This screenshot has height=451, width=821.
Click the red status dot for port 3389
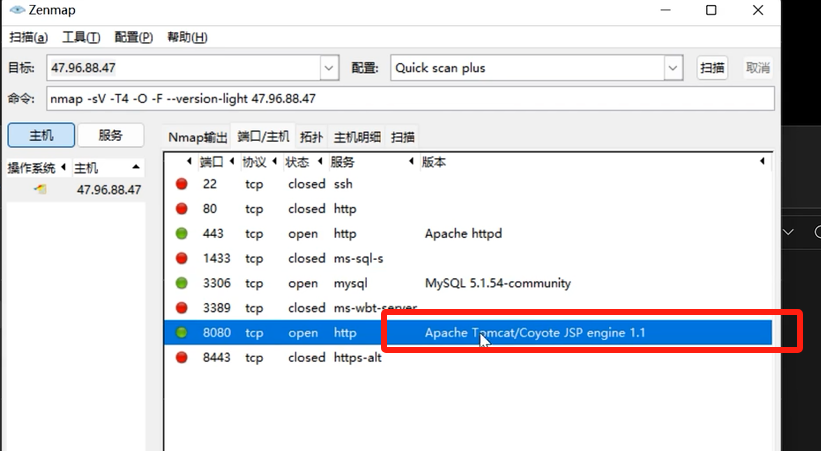[182, 308]
